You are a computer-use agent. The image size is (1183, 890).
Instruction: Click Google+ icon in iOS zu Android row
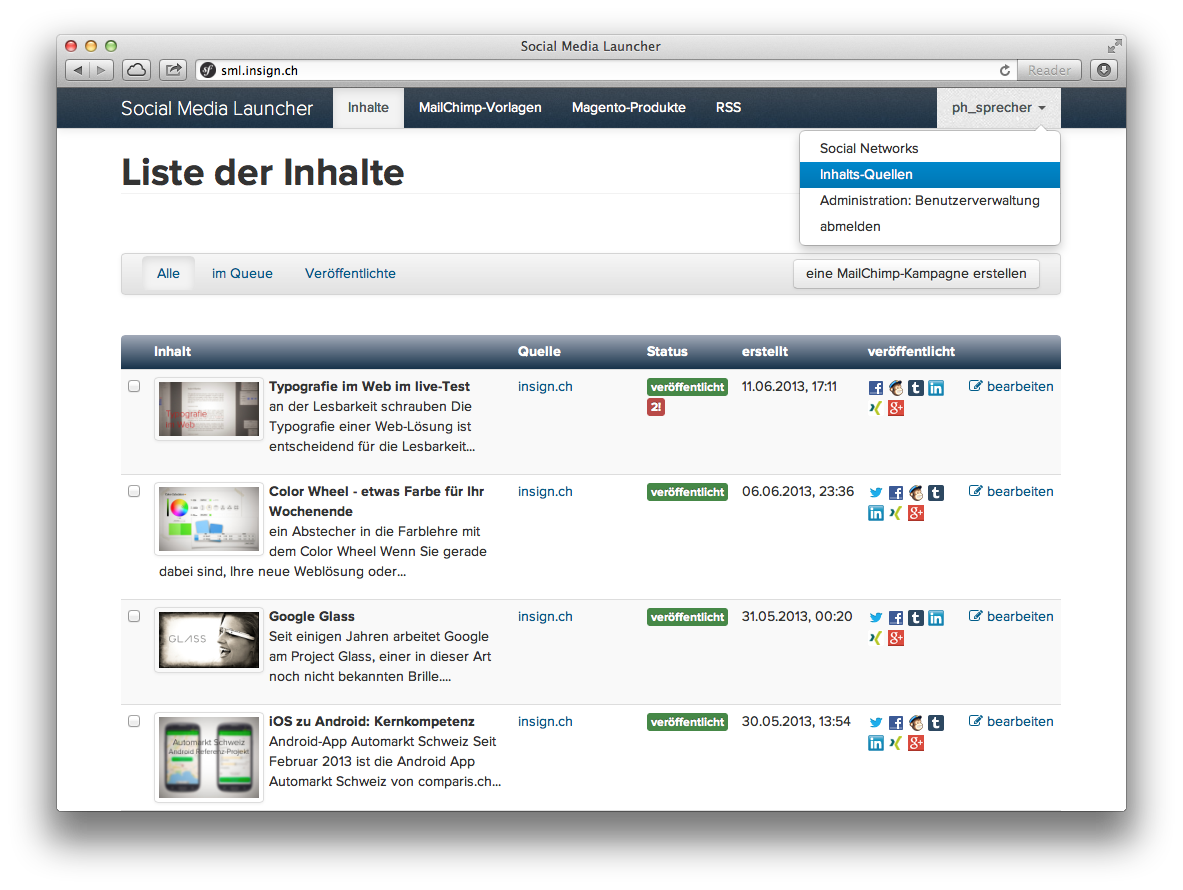coord(916,743)
